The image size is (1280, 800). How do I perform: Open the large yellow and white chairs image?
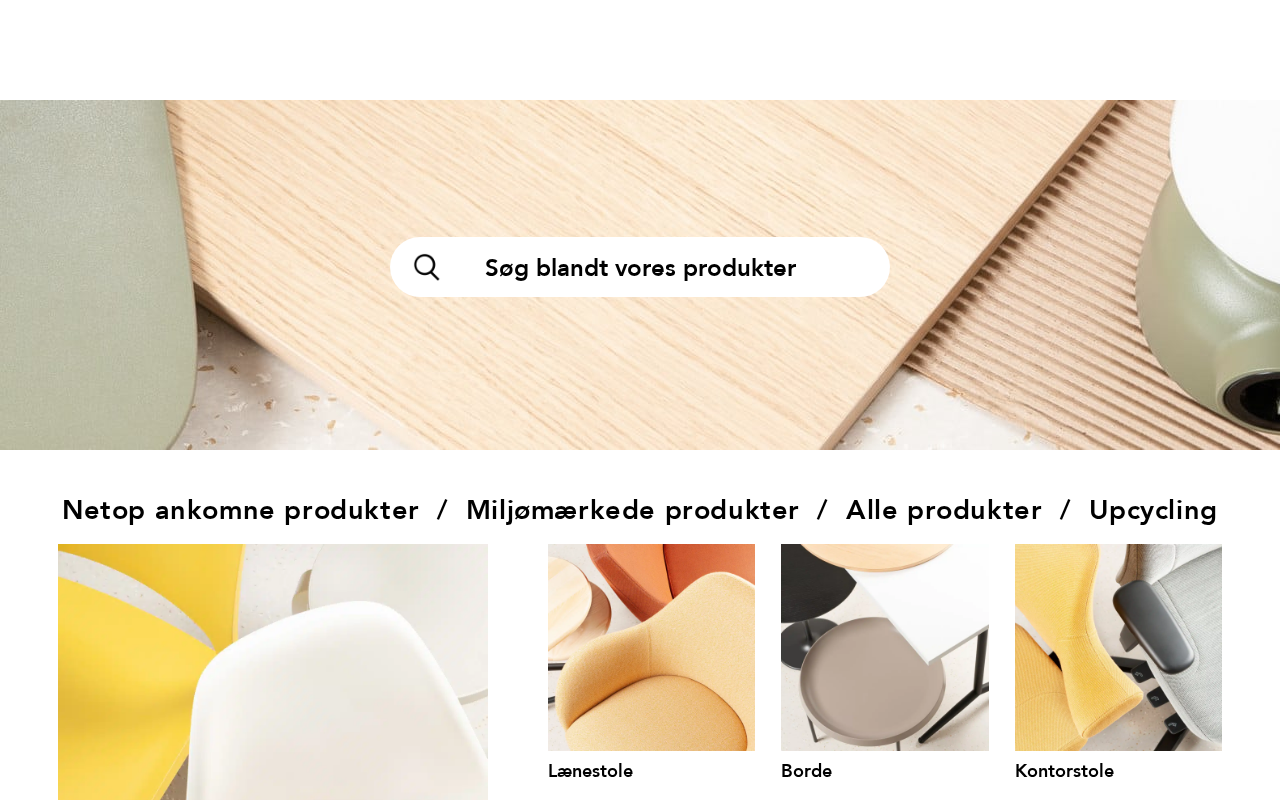(x=273, y=672)
